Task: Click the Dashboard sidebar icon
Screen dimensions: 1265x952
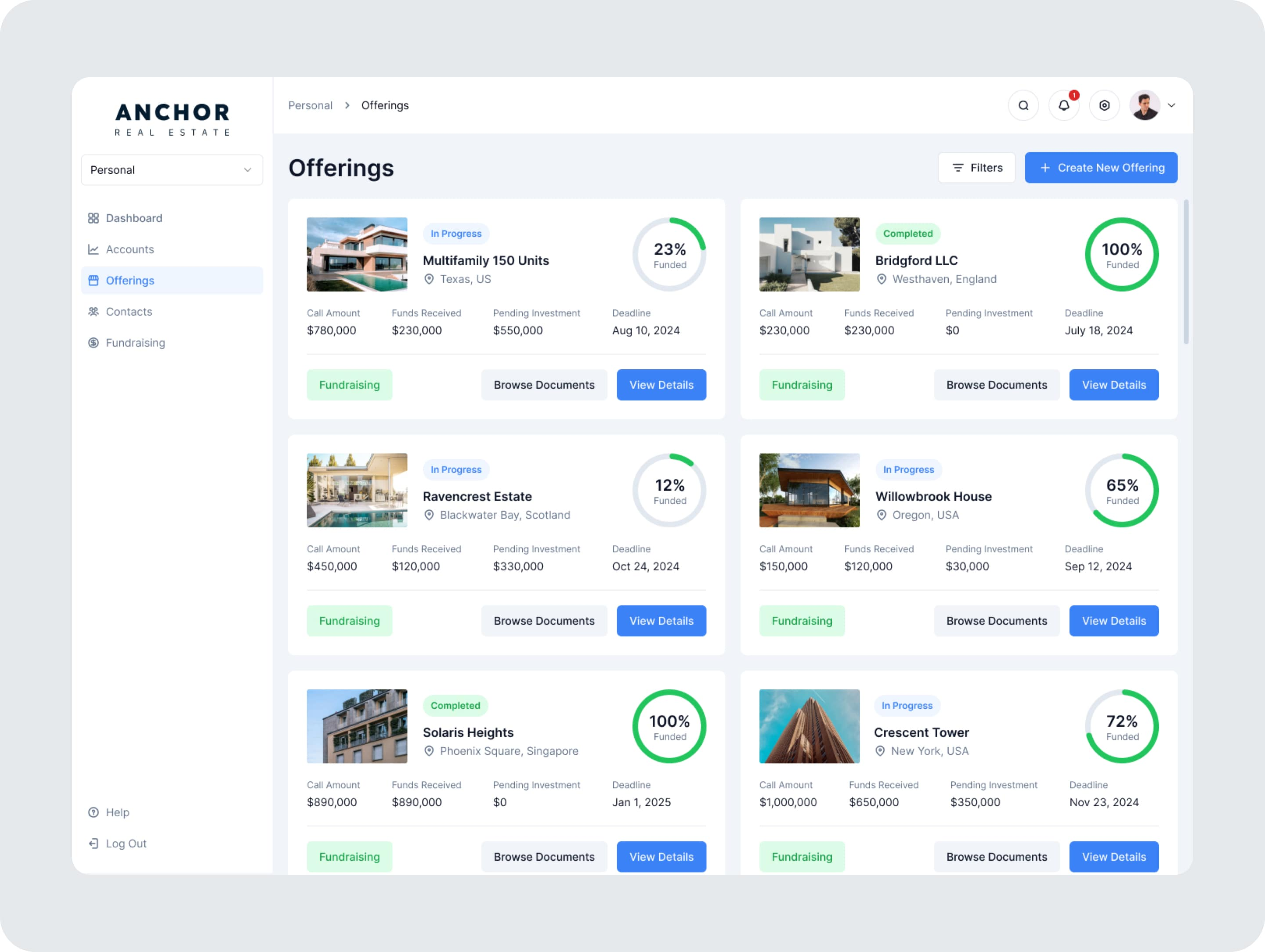Action: (93, 218)
